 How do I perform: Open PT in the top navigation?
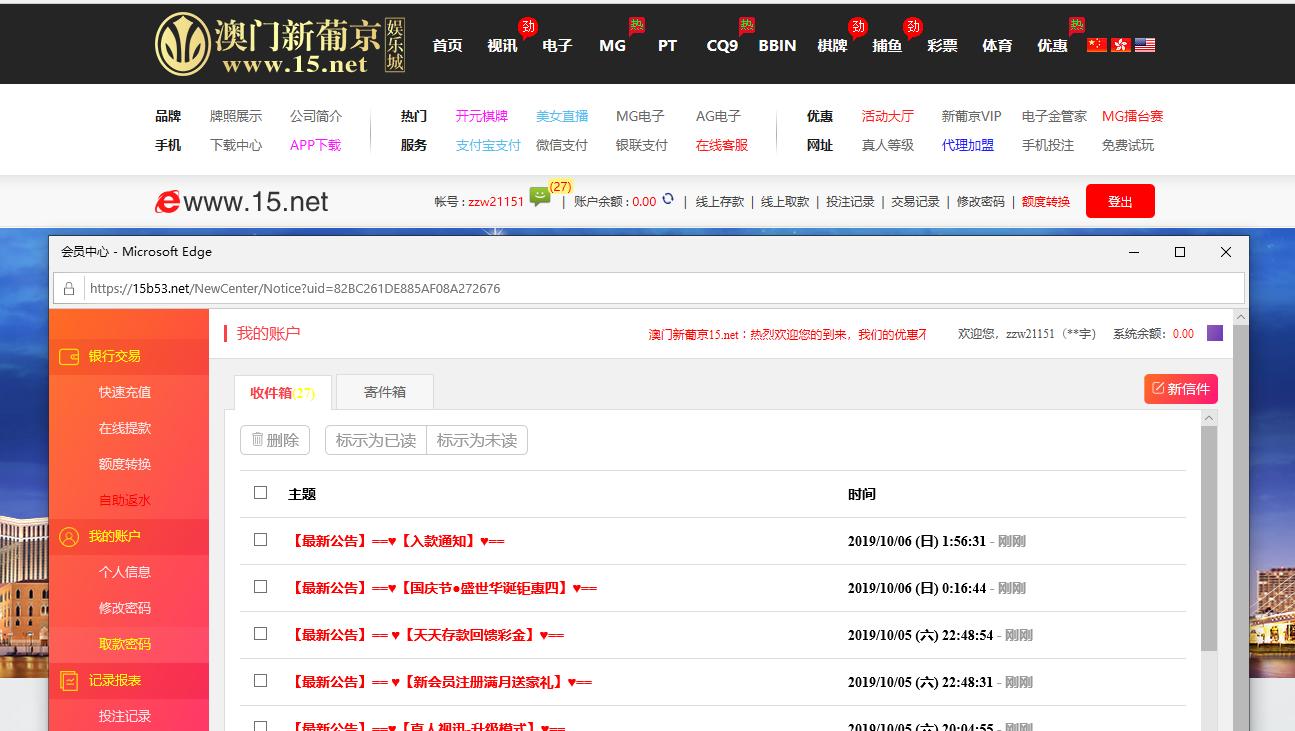coord(667,45)
